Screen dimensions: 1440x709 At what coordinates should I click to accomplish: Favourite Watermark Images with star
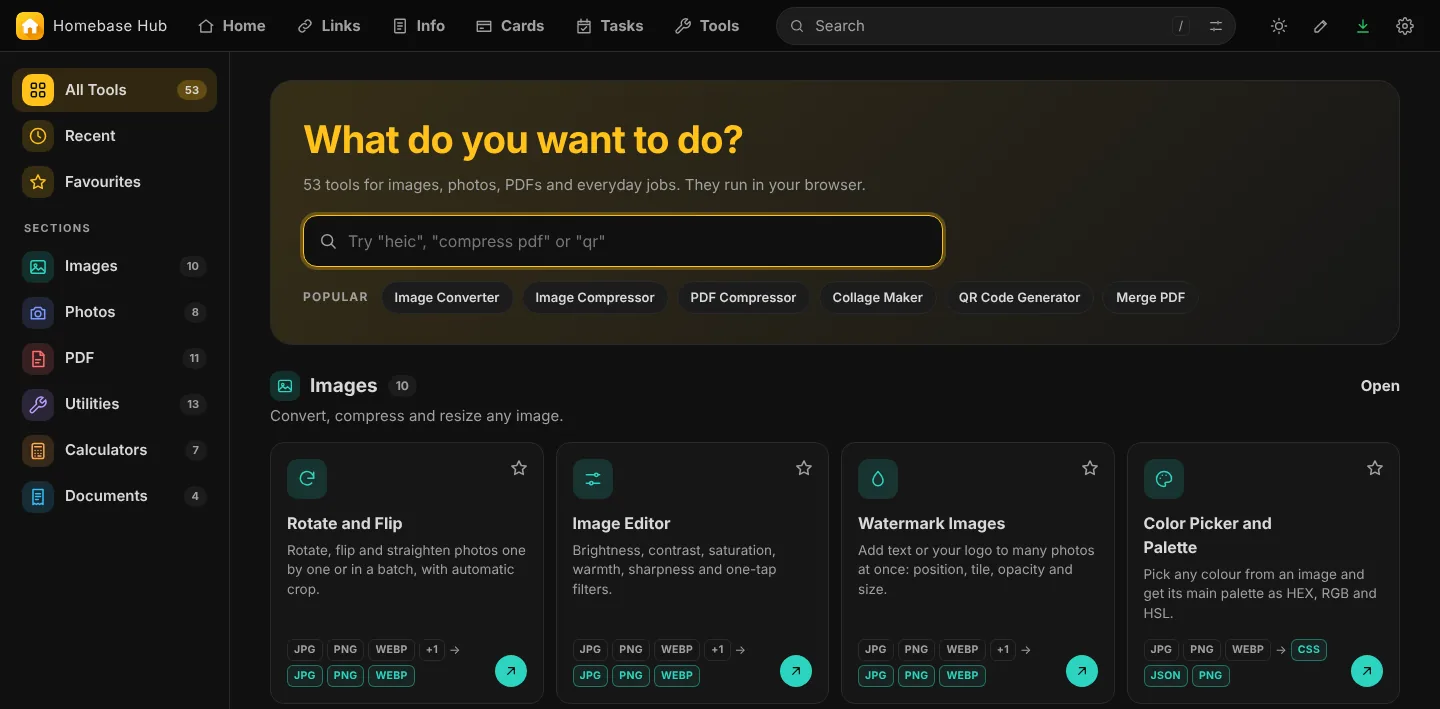(1090, 468)
